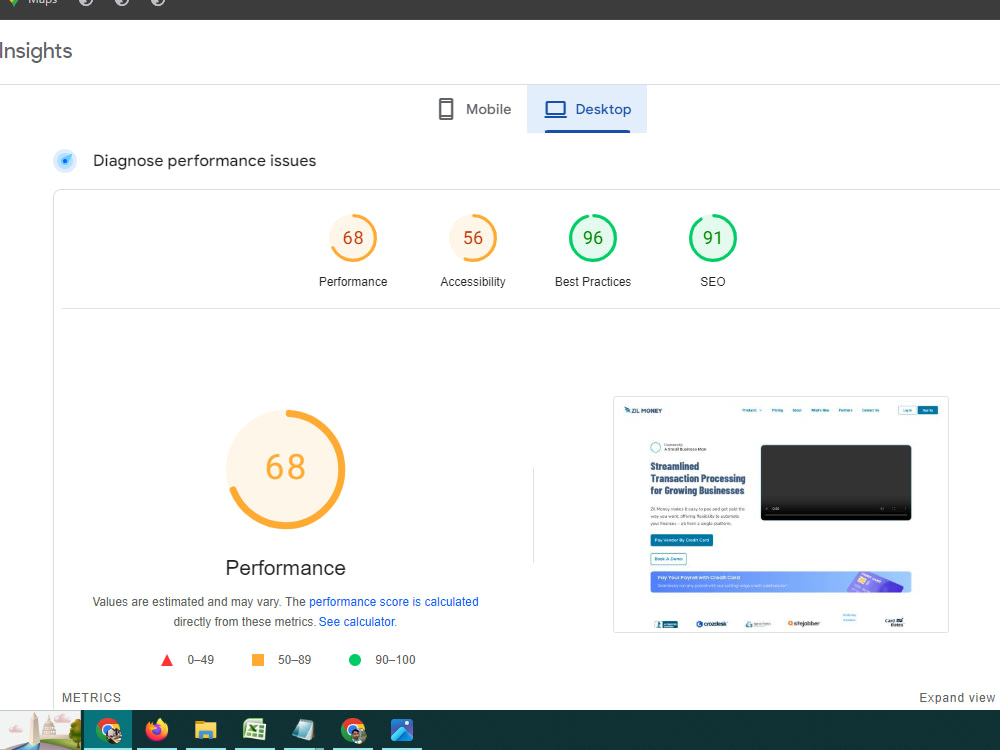Click the METRICS heading text
This screenshot has height=750, width=1000.
pos(91,698)
